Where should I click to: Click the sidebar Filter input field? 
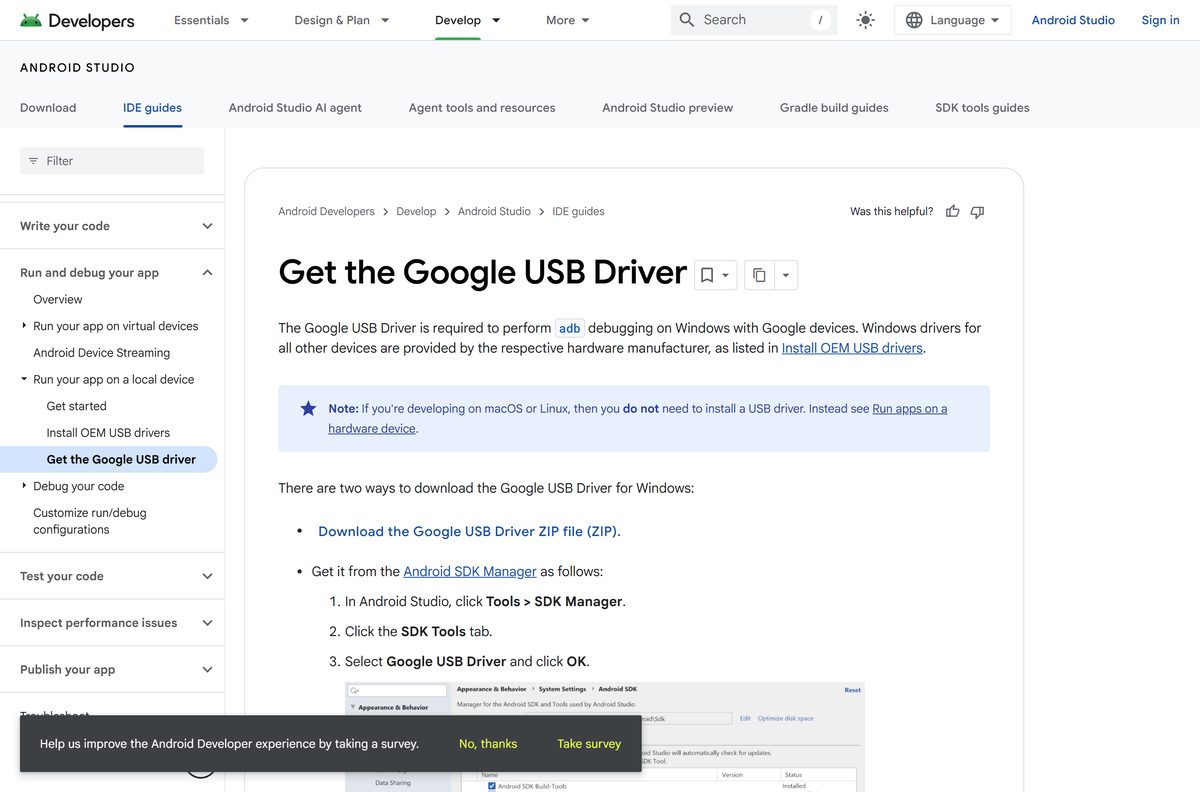coord(112,161)
